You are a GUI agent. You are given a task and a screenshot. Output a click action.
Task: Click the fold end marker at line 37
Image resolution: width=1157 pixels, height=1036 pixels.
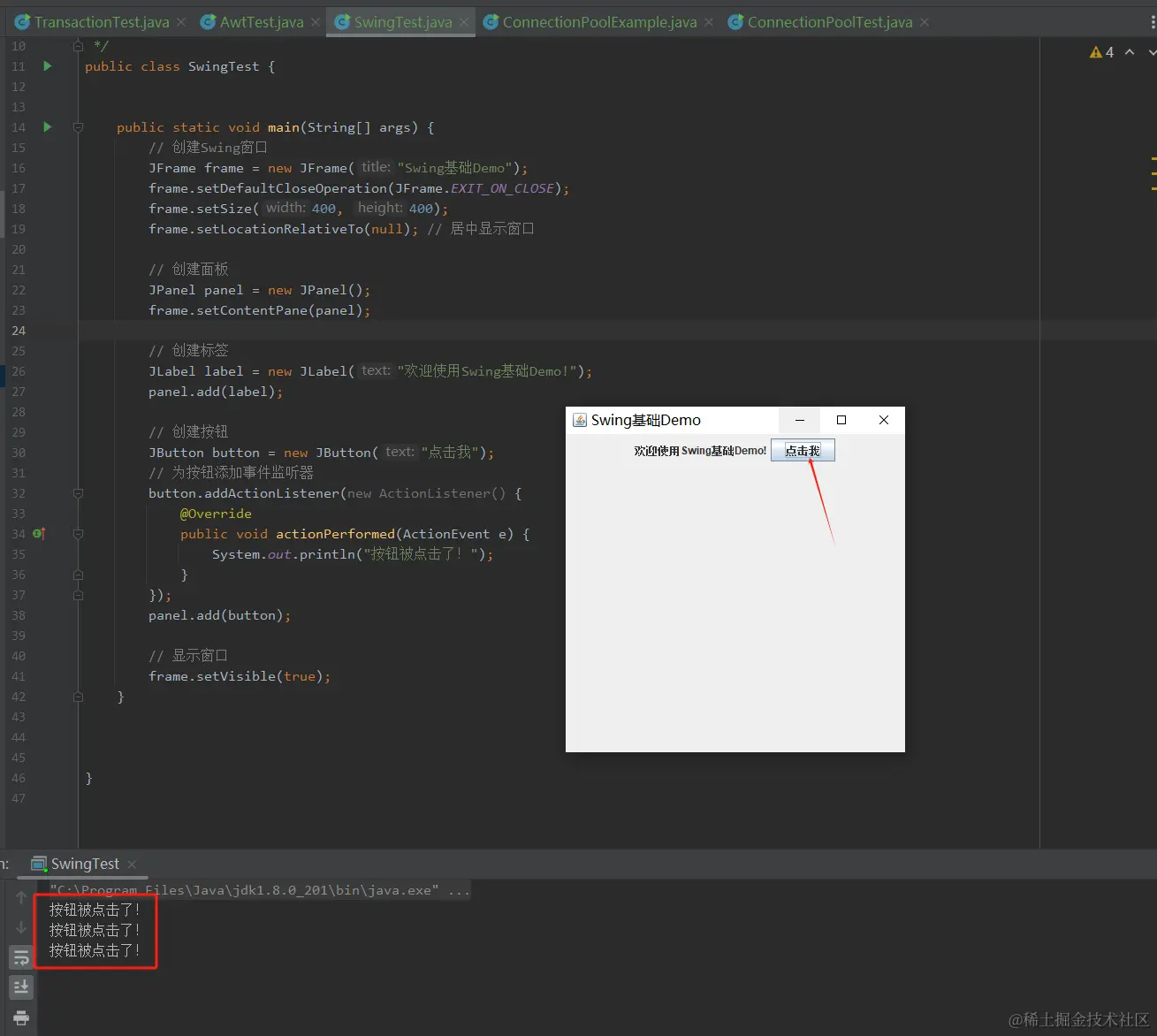(78, 595)
